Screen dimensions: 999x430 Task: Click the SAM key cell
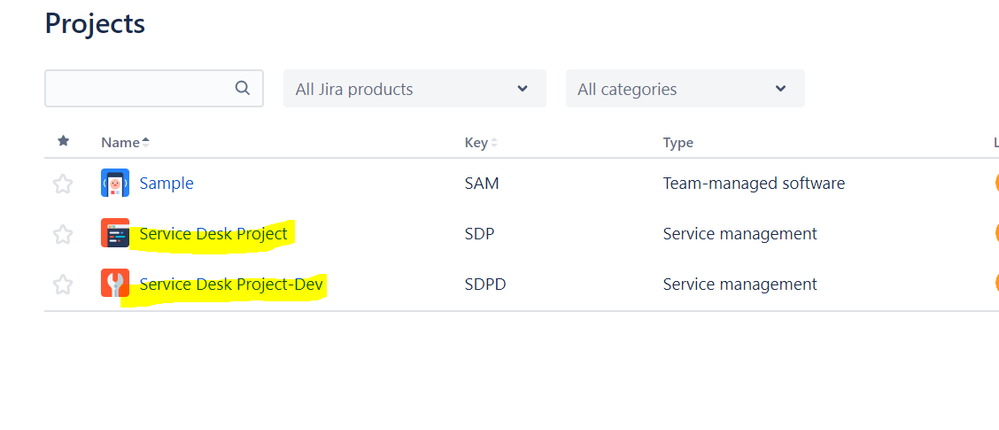pyautogui.click(x=482, y=183)
